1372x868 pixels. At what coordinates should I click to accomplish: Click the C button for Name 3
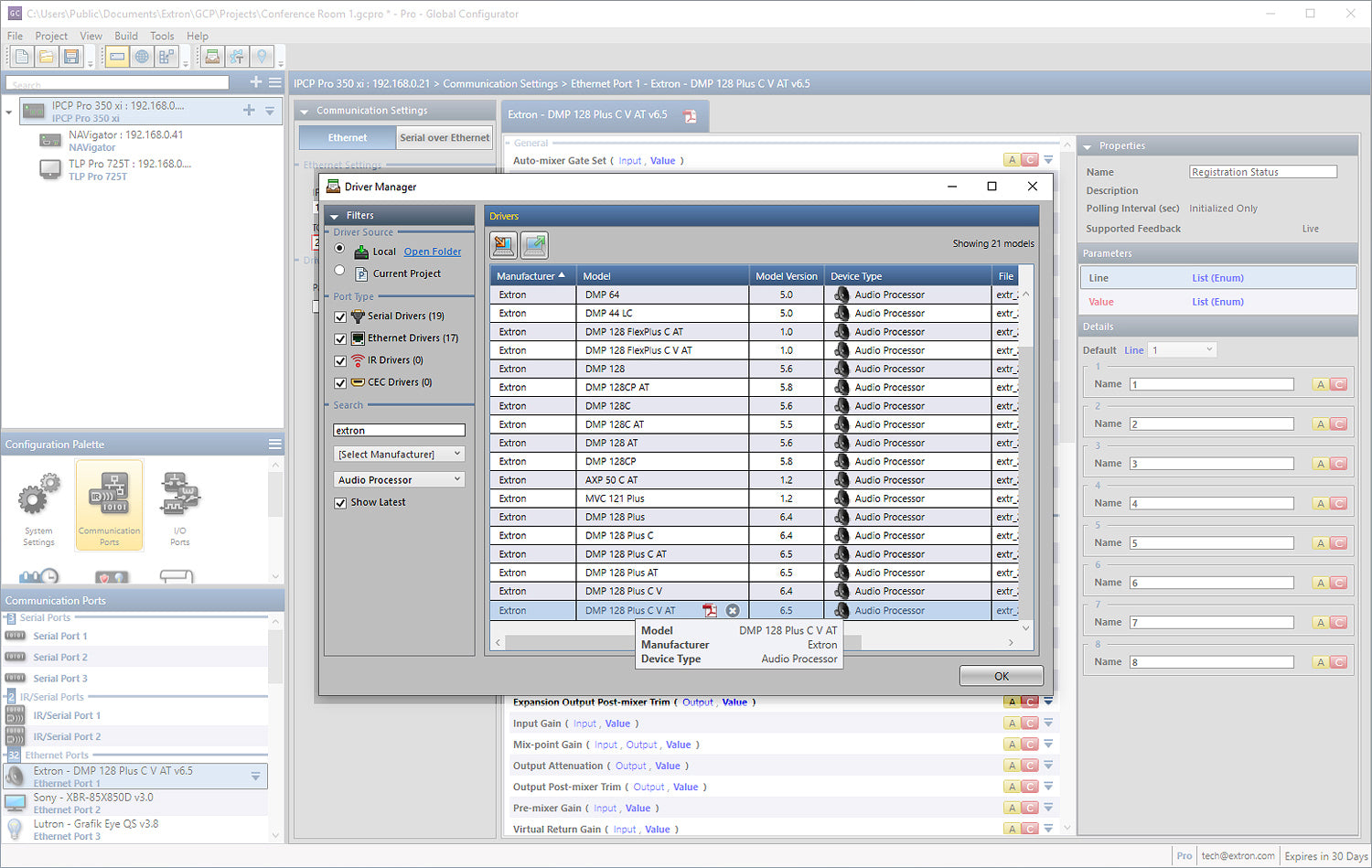pyautogui.click(x=1339, y=464)
